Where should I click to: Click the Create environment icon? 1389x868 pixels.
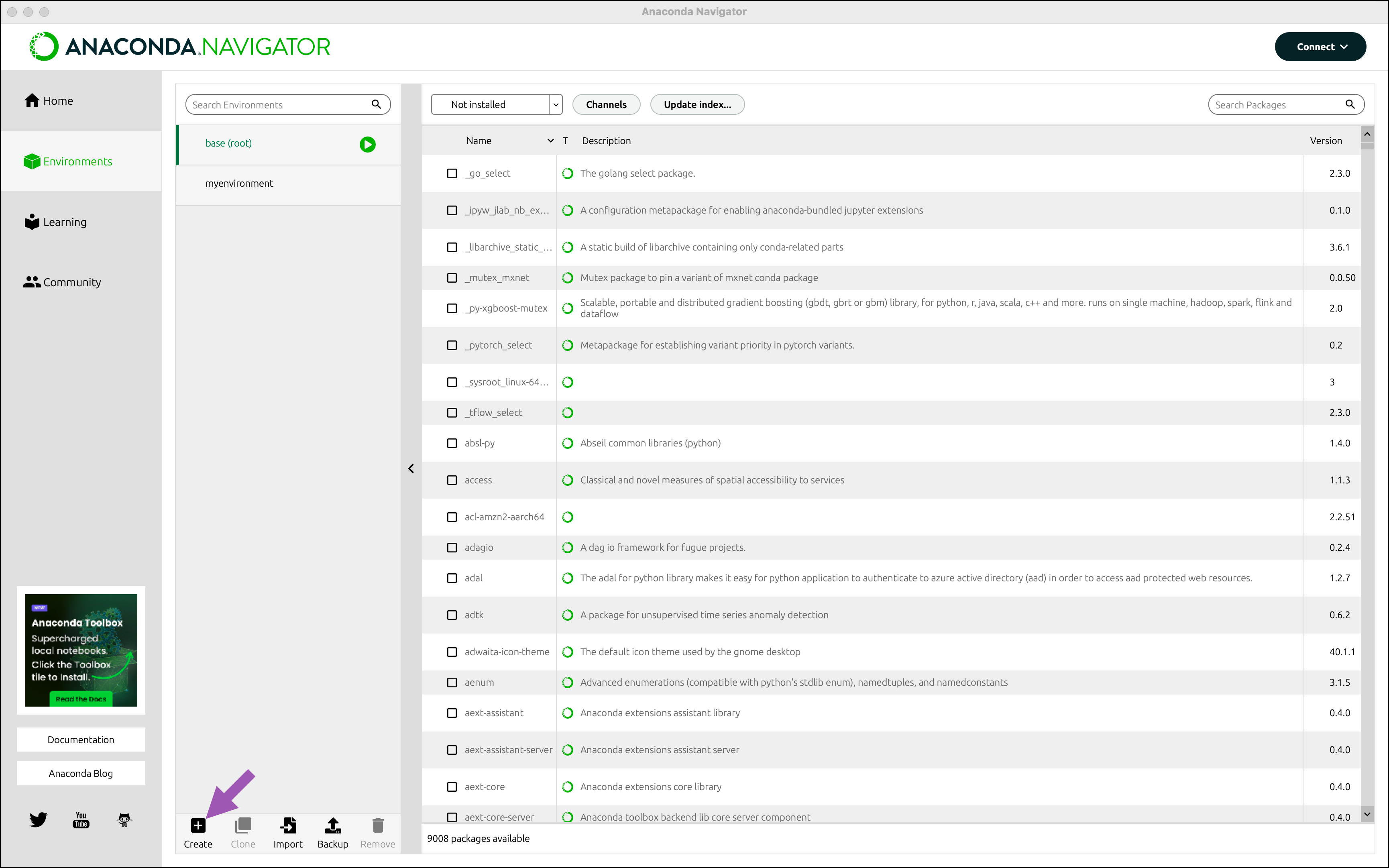tap(198, 825)
